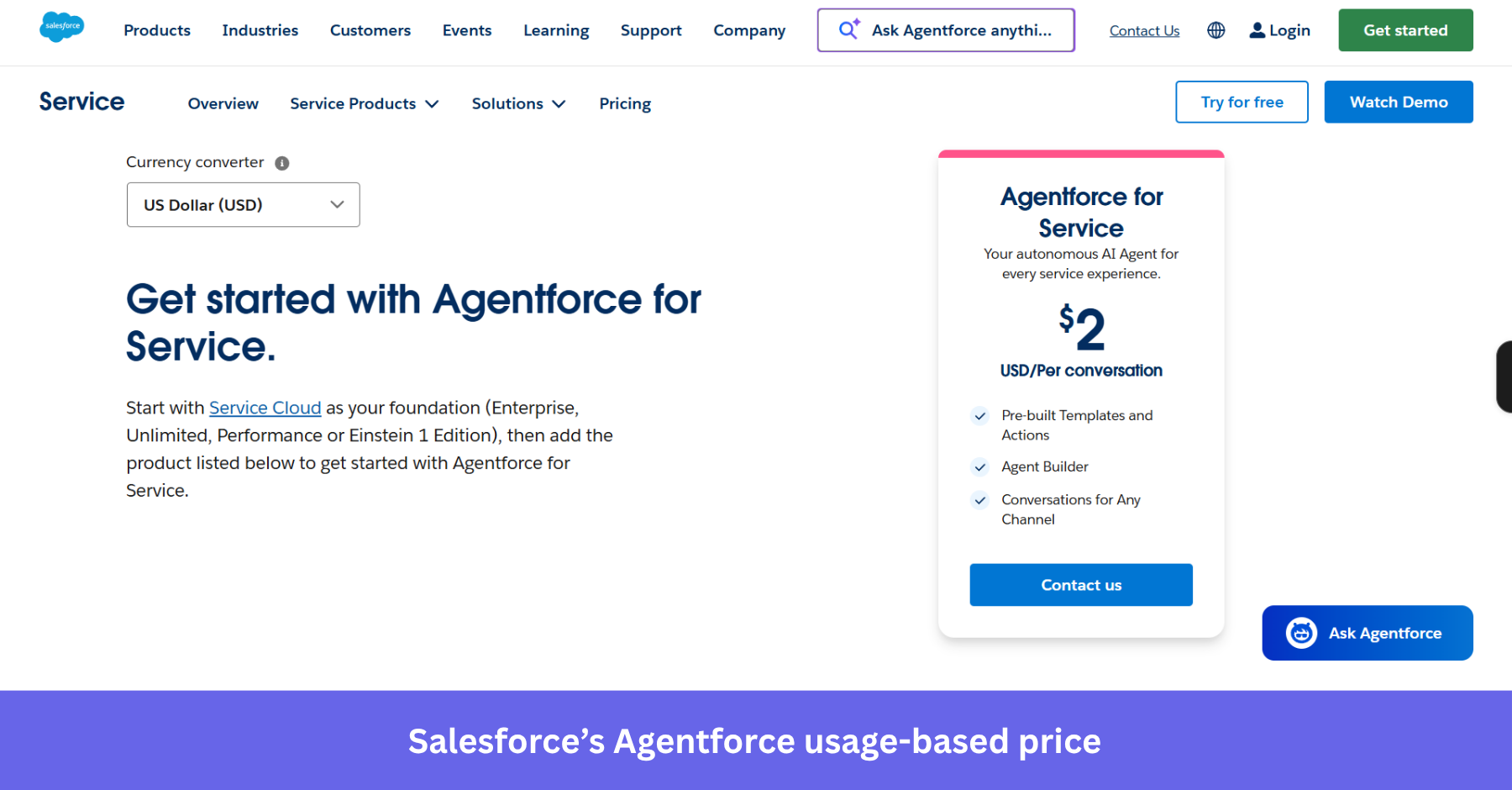Click the Get started with Agentforce heading
The width and height of the screenshot is (1512, 790).
pyautogui.click(x=413, y=323)
